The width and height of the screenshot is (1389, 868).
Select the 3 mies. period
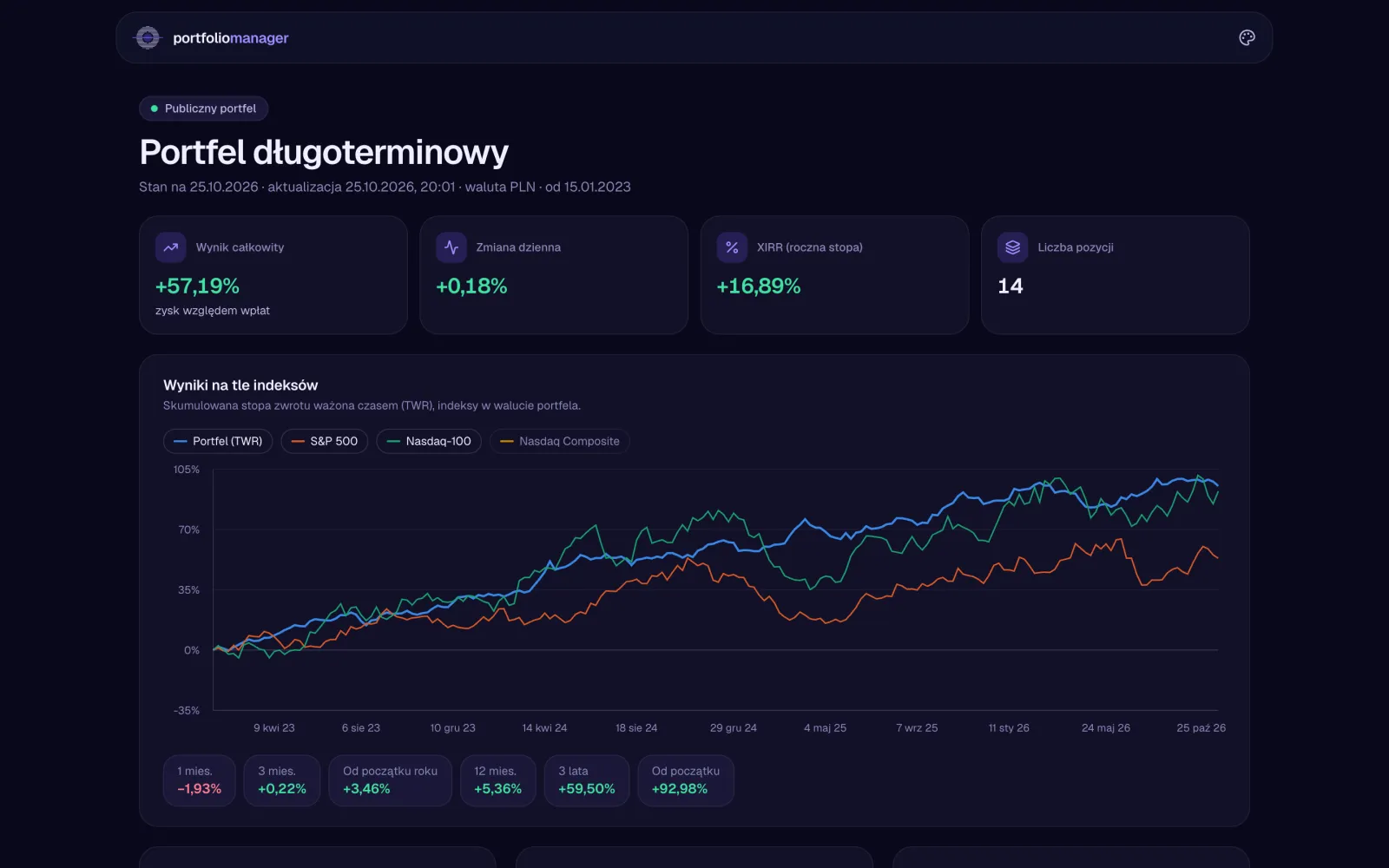[282, 780]
